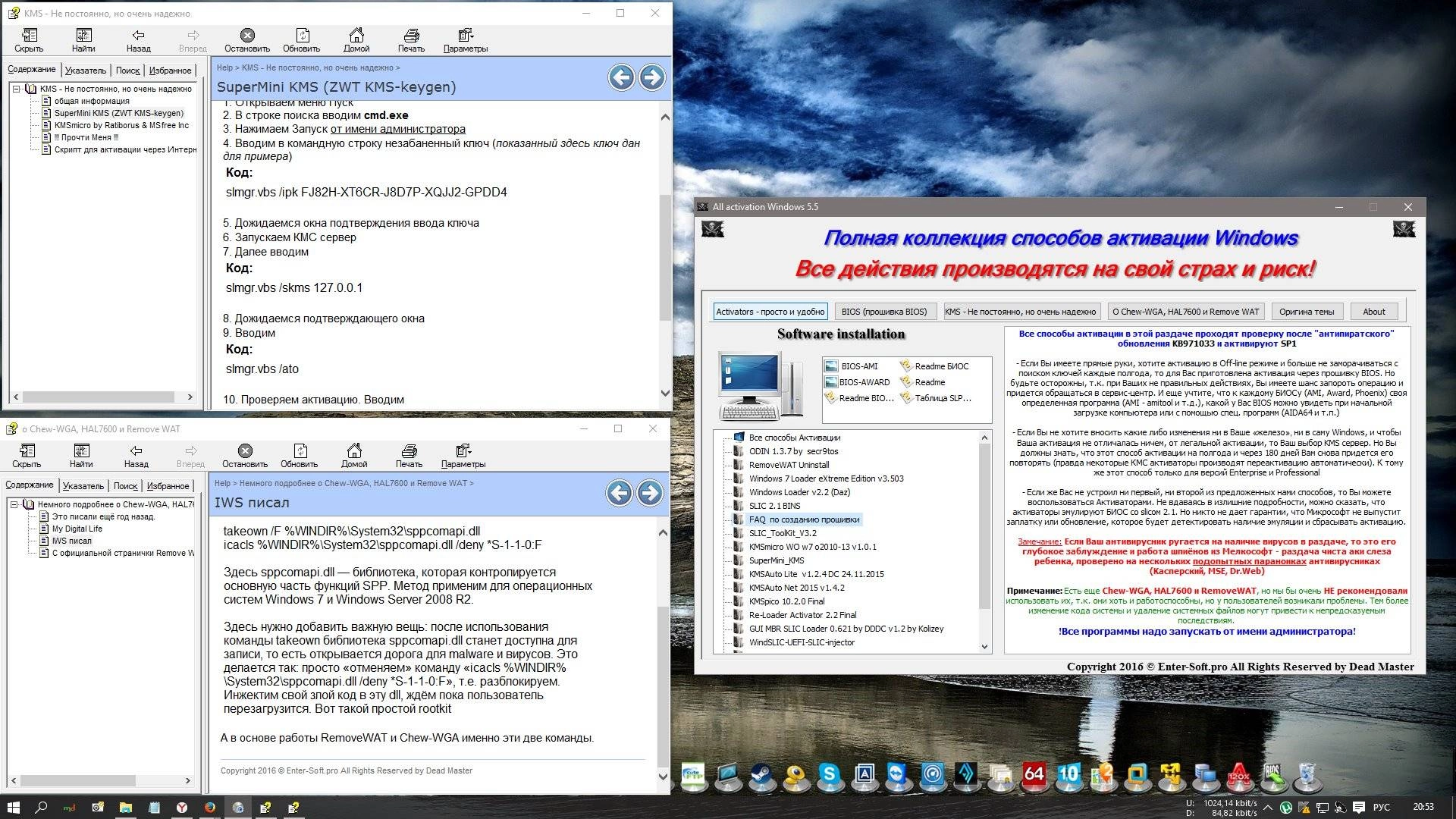Click the next-page arrow in the IWS писал header
Viewport: 1456px width, 819px height.
[x=650, y=493]
